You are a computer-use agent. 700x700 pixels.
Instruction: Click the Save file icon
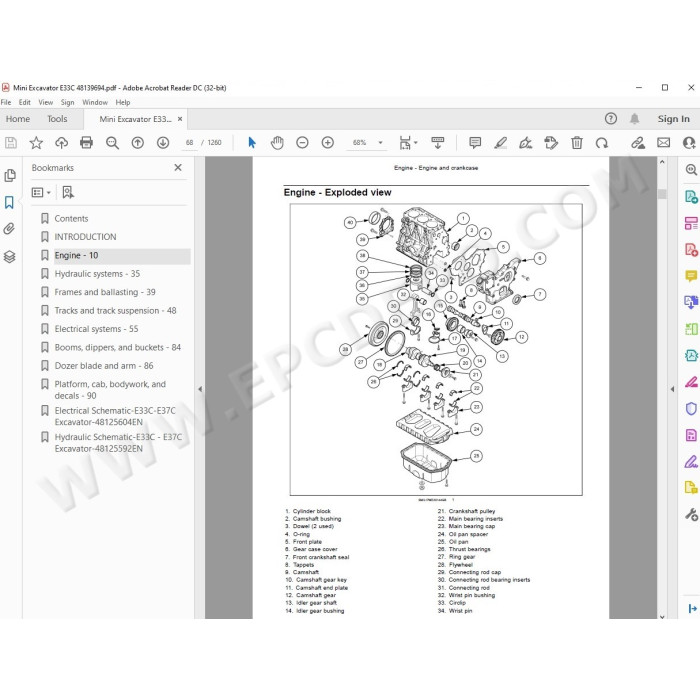[x=11, y=143]
